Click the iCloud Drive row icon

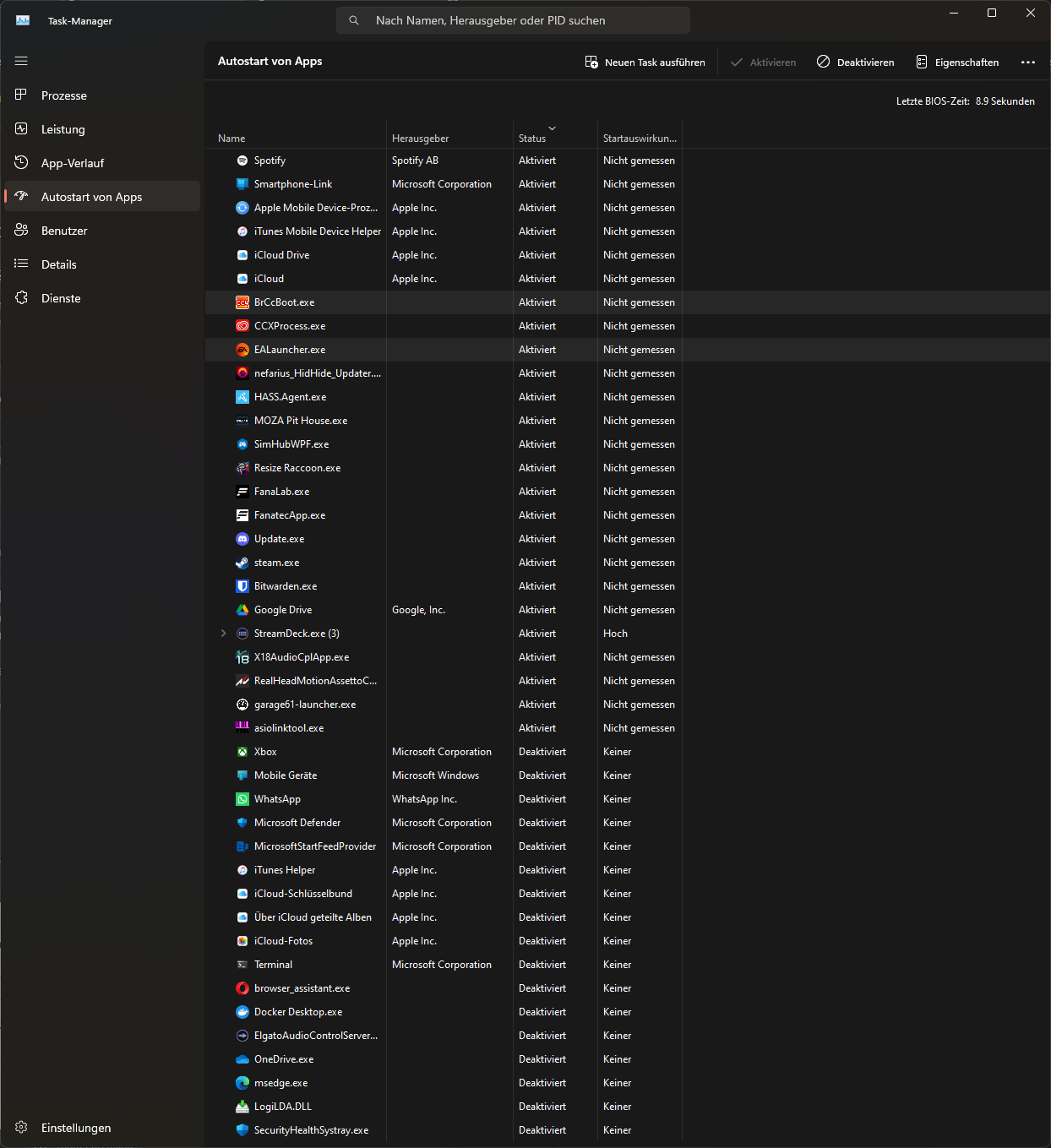tap(242, 255)
